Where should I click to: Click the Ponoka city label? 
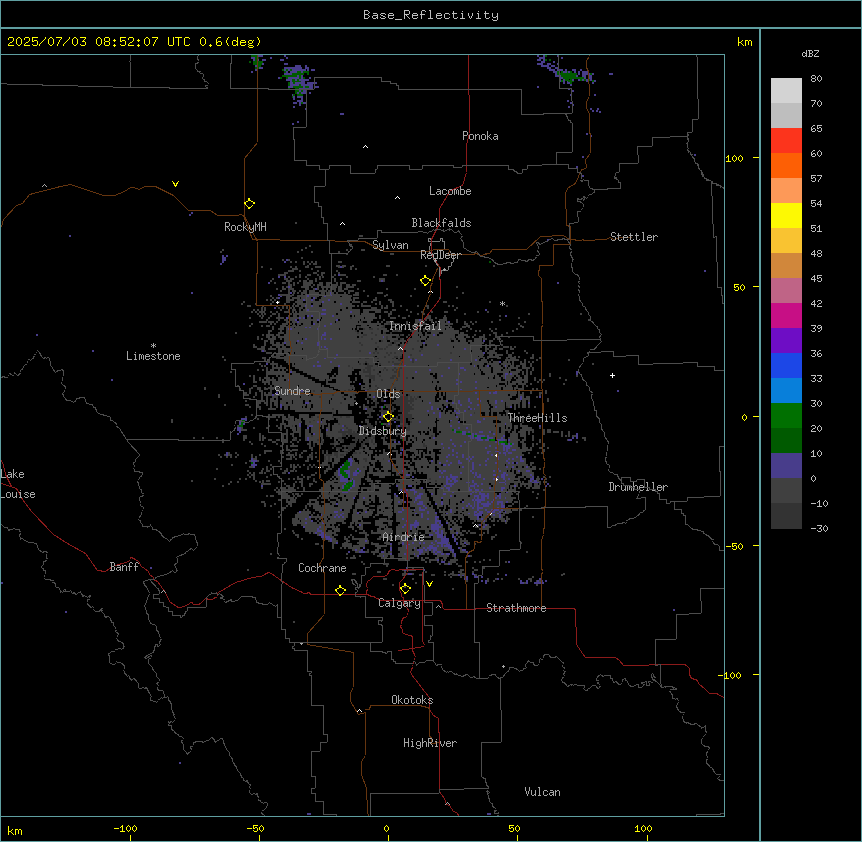point(480,136)
